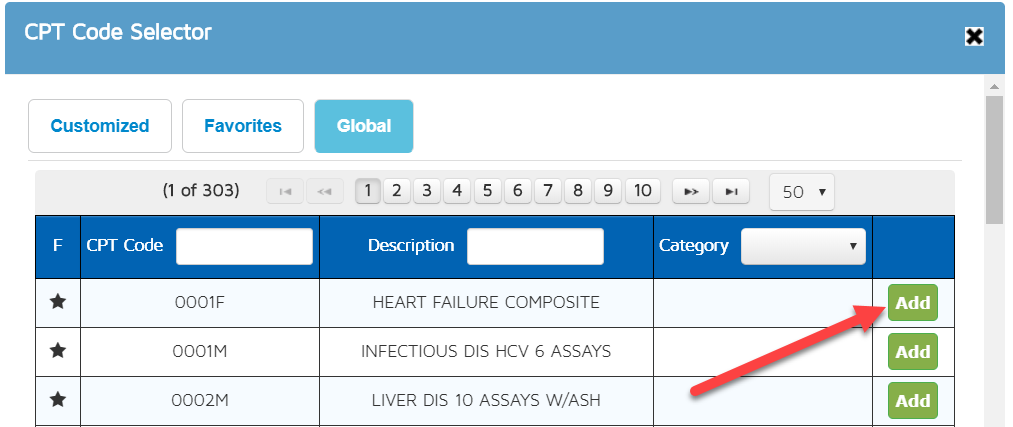Image resolution: width=1013 pixels, height=427 pixels.
Task: Open the Category filter dropdown
Action: (x=803, y=246)
